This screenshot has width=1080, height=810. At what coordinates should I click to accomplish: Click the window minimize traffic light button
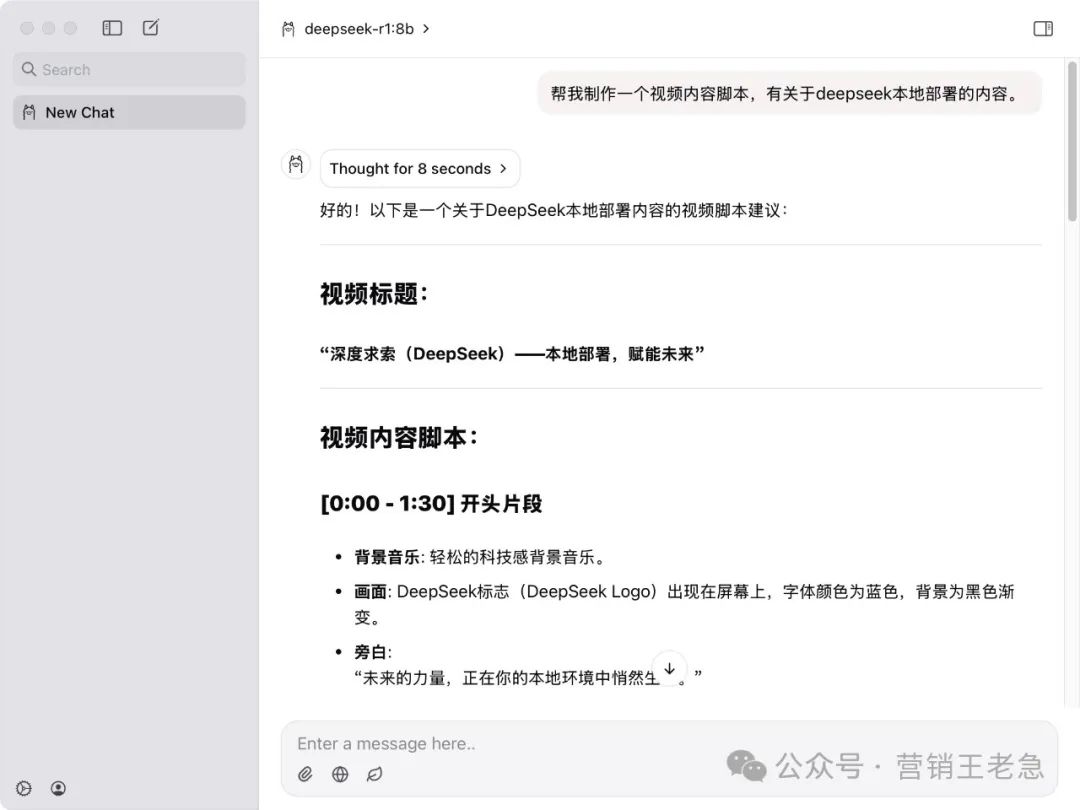click(x=49, y=28)
